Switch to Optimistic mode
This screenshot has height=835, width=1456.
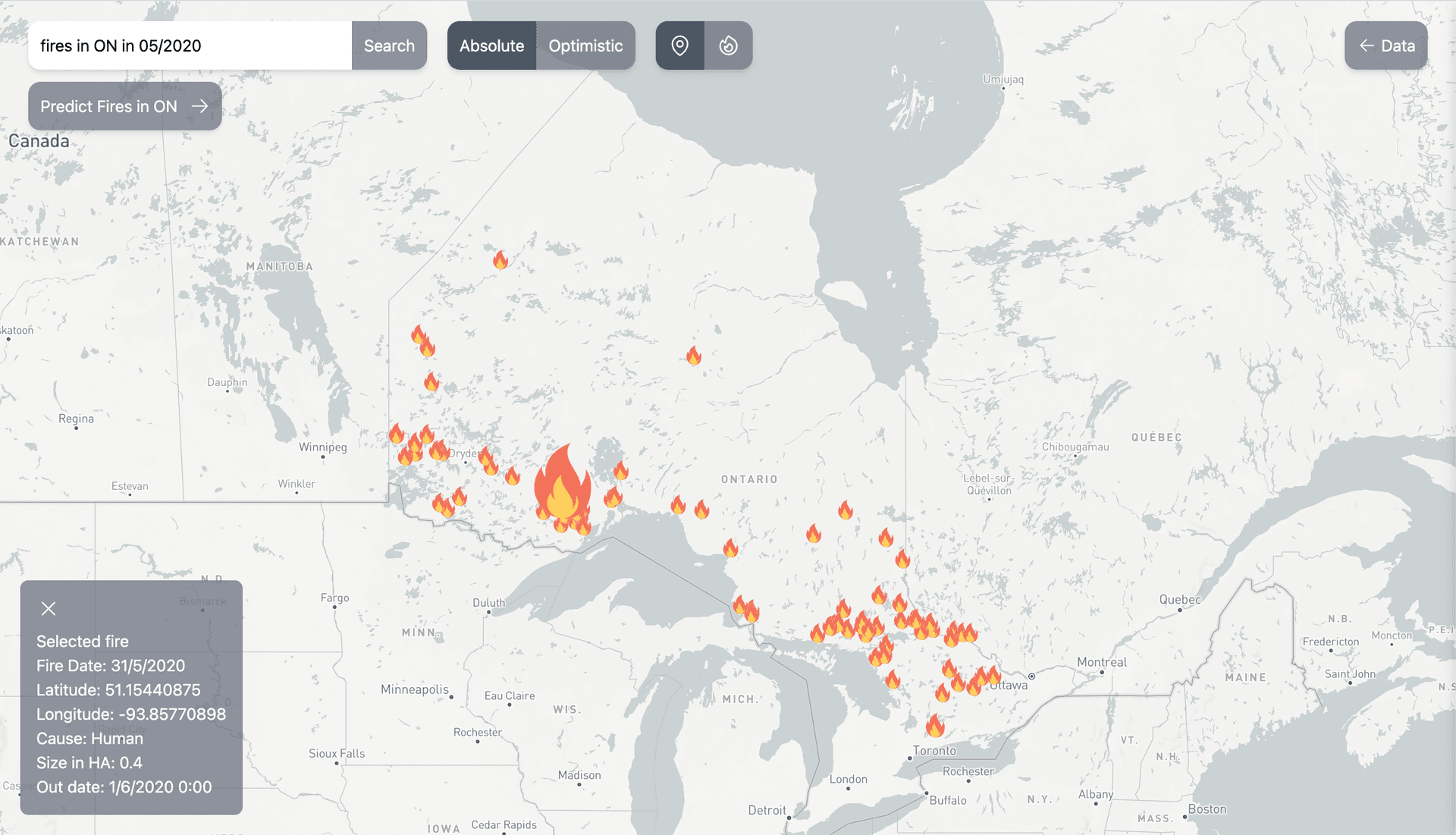(585, 46)
